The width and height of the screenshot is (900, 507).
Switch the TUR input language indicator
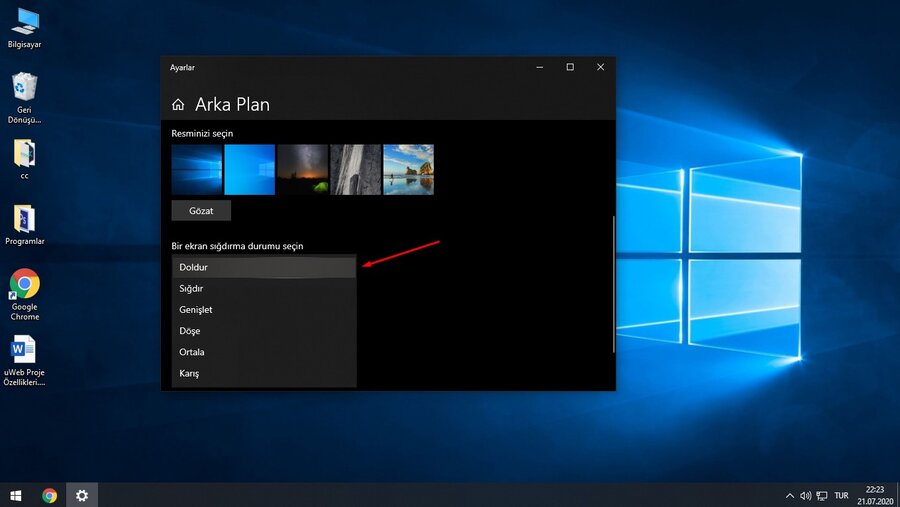click(x=841, y=496)
